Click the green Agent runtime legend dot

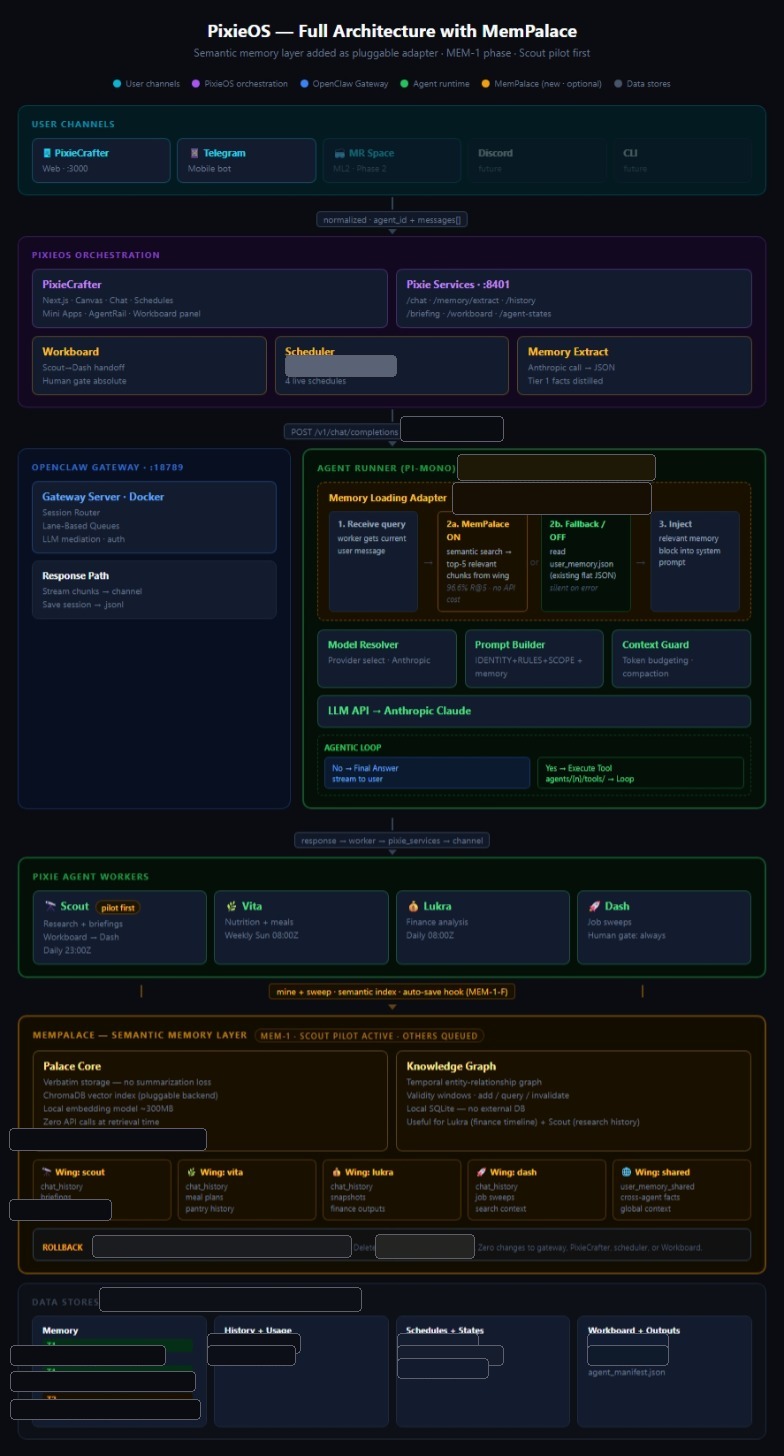tap(404, 84)
